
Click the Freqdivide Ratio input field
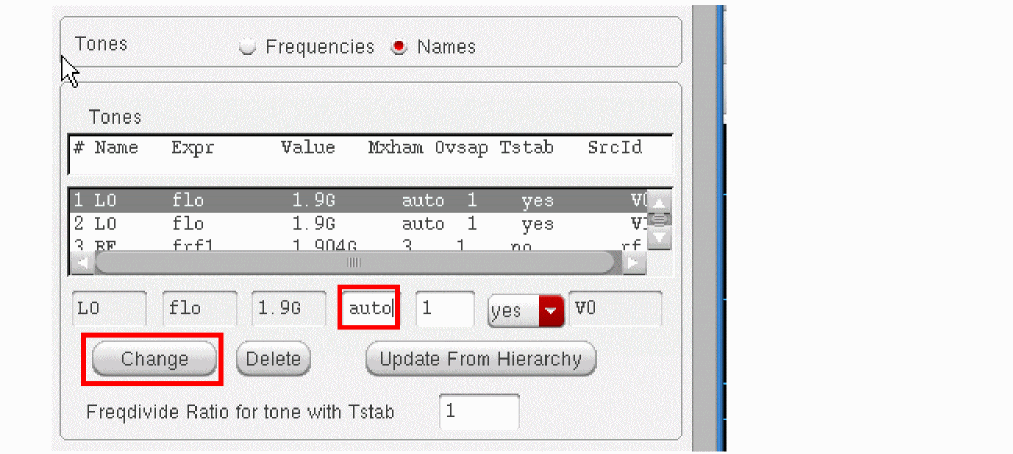[479, 411]
